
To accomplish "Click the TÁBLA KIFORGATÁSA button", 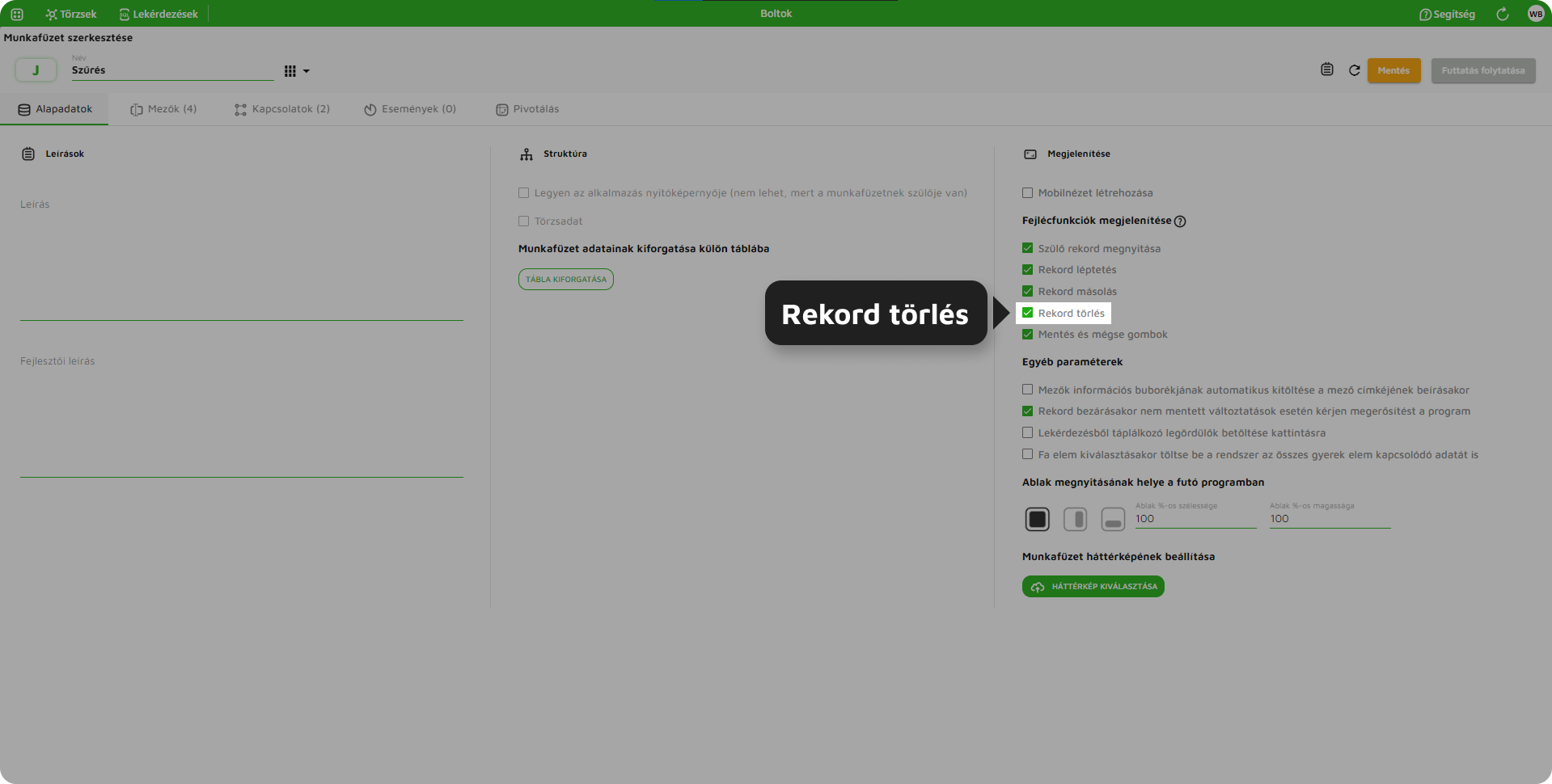I will tap(566, 279).
